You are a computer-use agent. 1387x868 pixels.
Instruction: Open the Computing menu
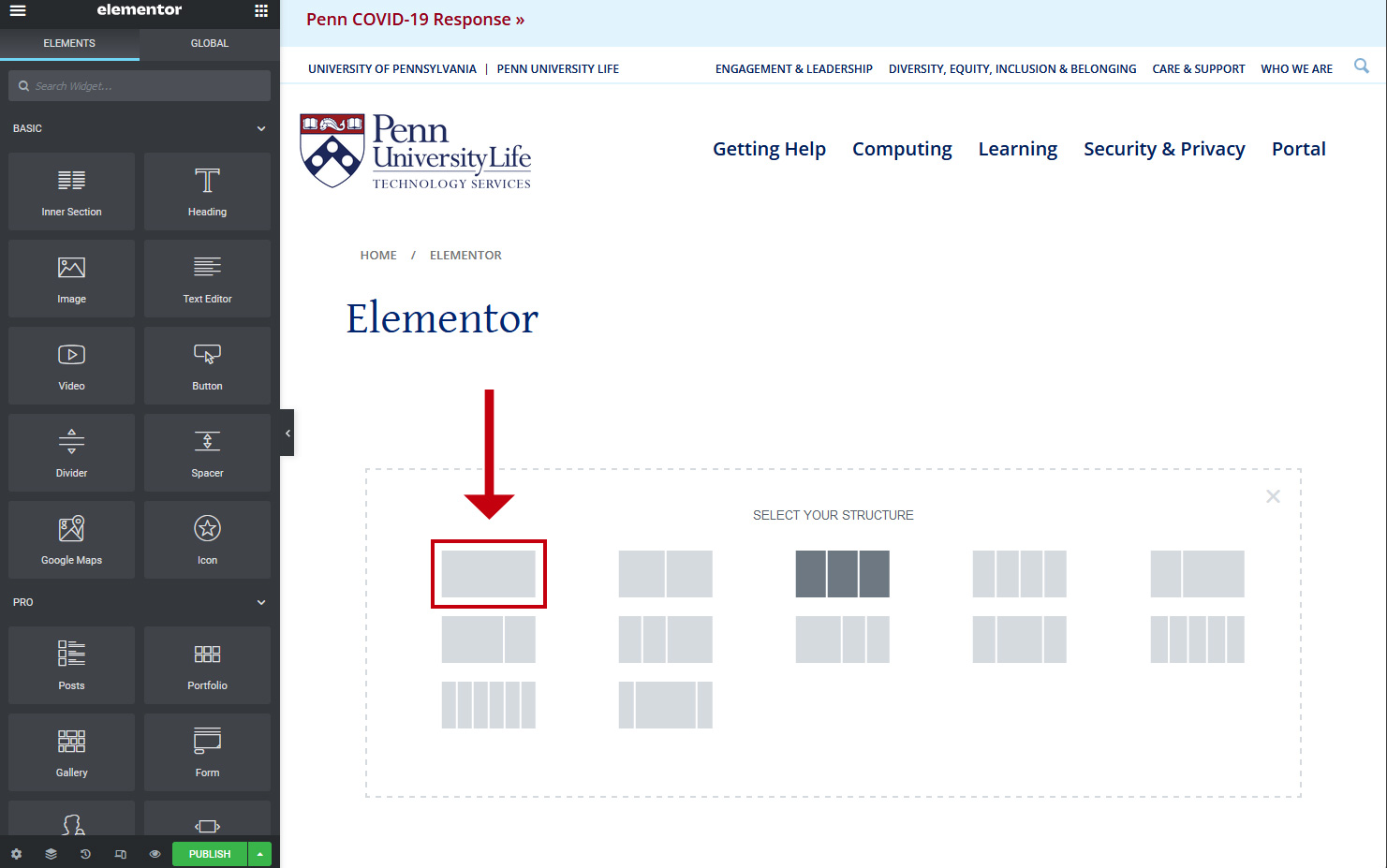[x=902, y=149]
